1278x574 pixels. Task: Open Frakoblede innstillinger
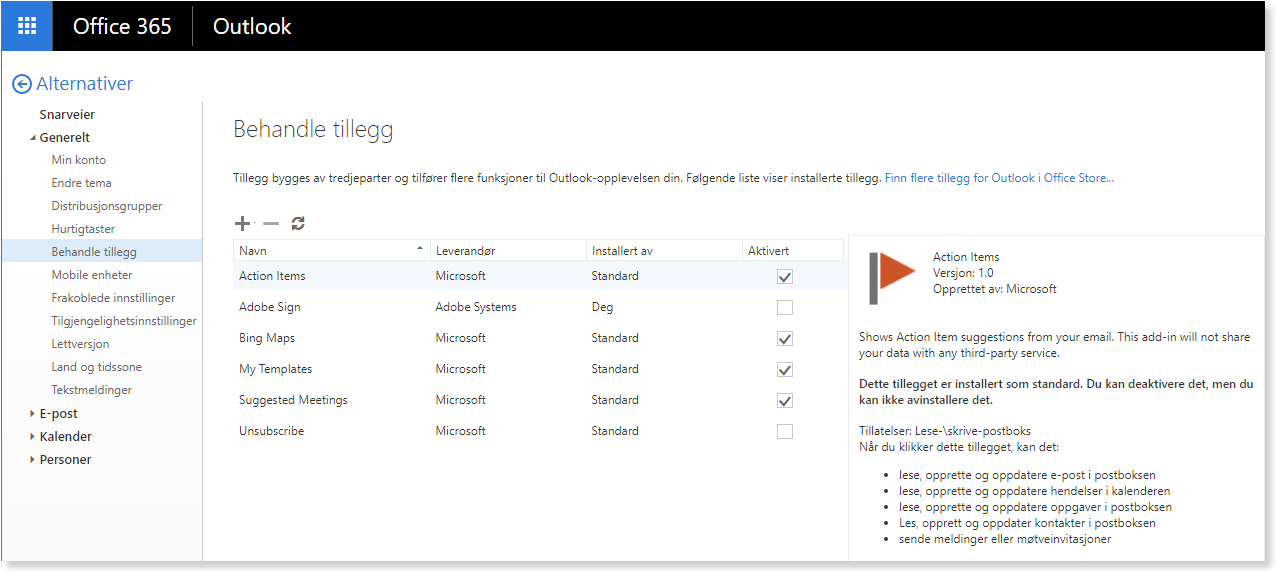coord(114,298)
